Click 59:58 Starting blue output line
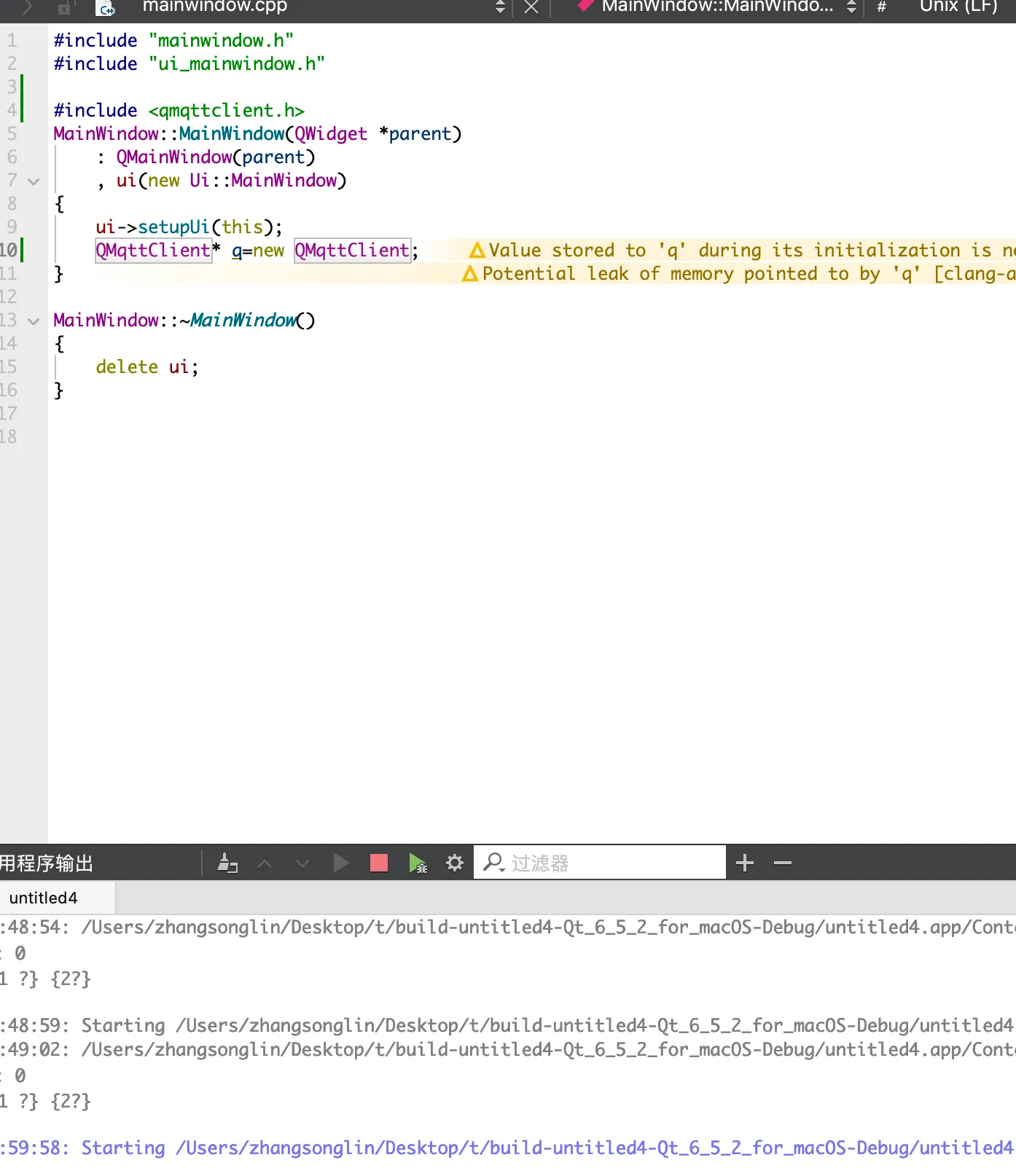Screen dimensions: 1016x1176 coord(507,1148)
